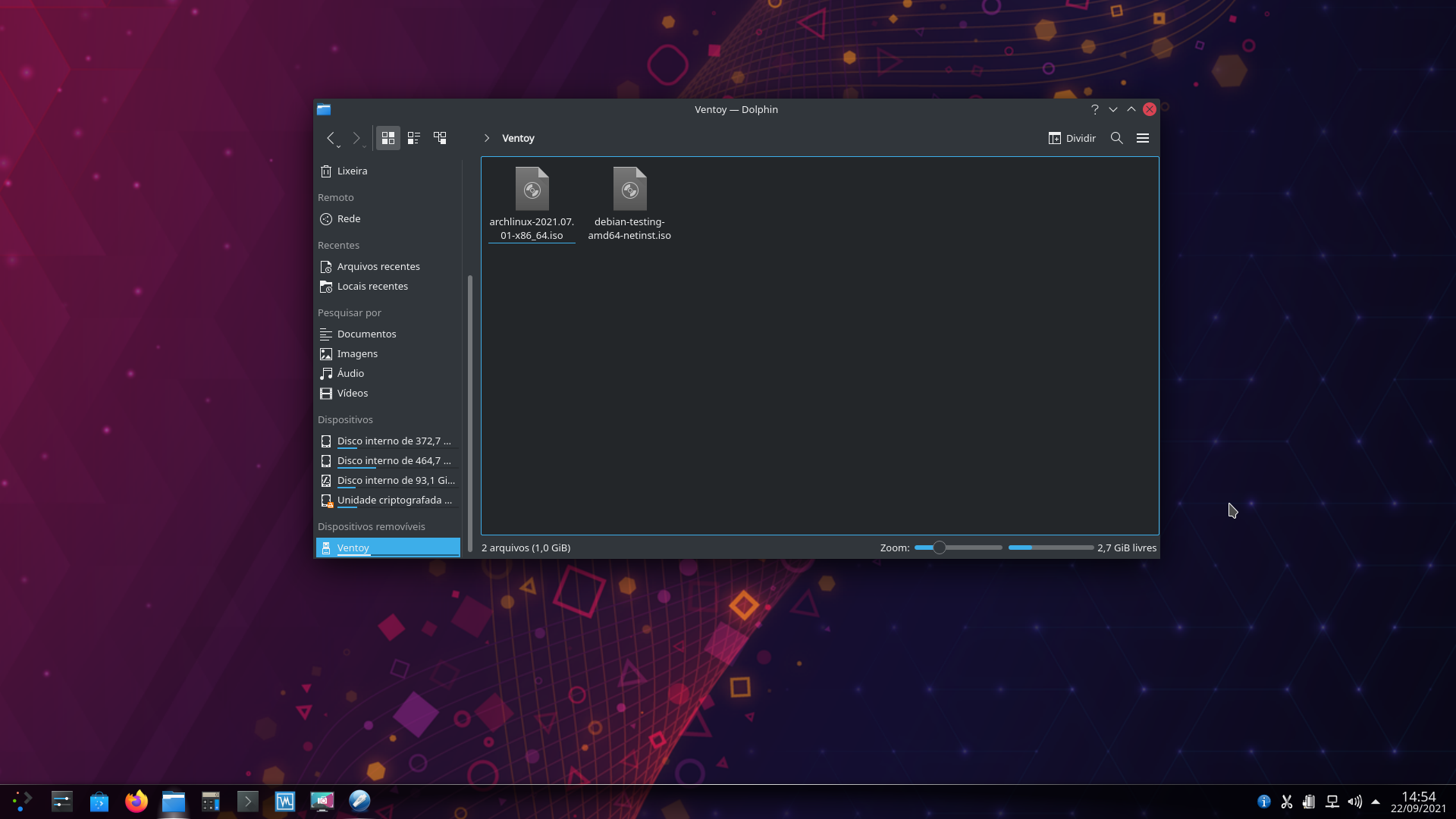Screen dimensions: 1456x819
Task: Switch to tree view mode
Action: coord(440,138)
